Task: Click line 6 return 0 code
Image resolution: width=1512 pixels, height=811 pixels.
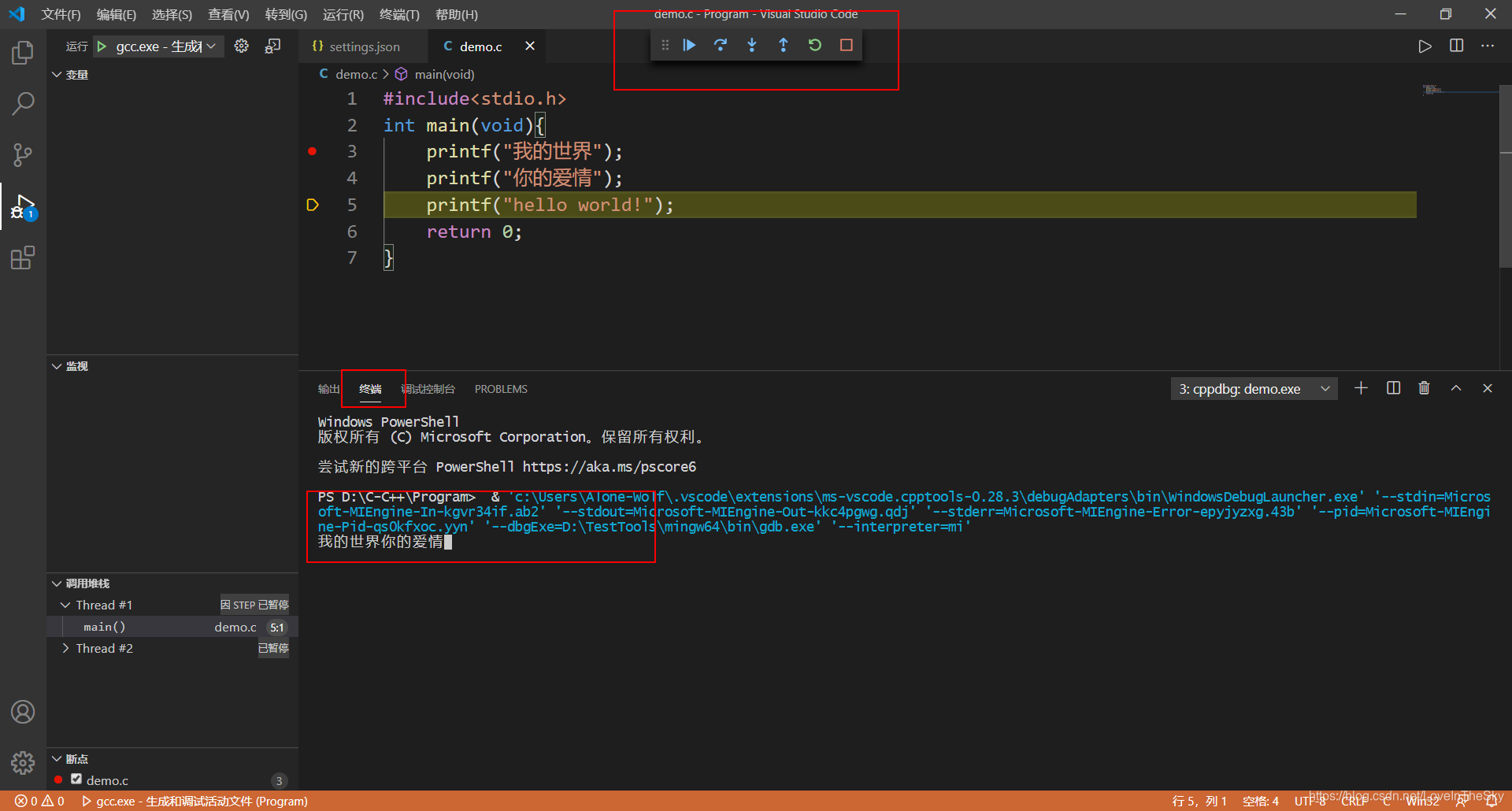Action: (474, 231)
